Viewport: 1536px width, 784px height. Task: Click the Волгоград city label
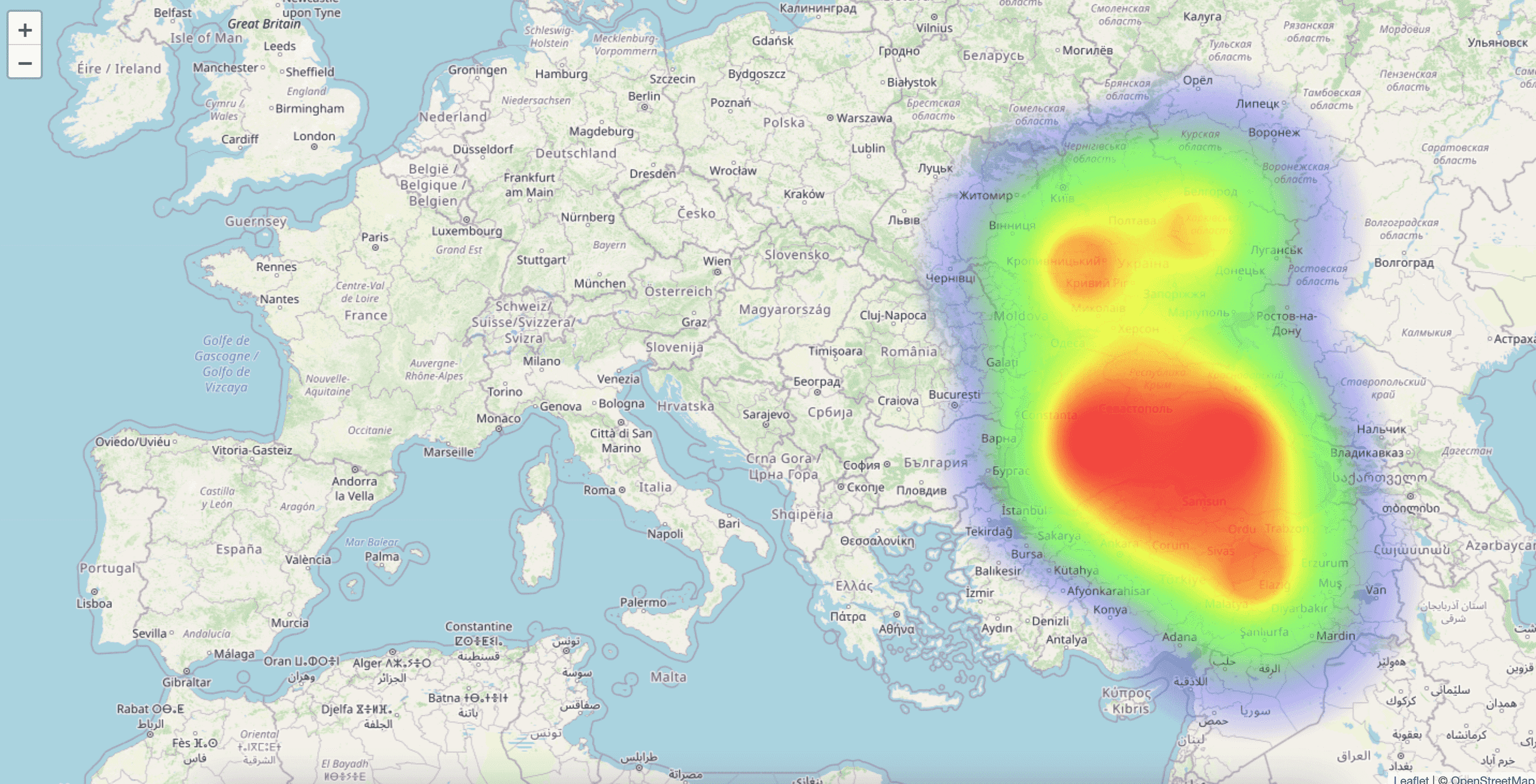tap(1404, 262)
